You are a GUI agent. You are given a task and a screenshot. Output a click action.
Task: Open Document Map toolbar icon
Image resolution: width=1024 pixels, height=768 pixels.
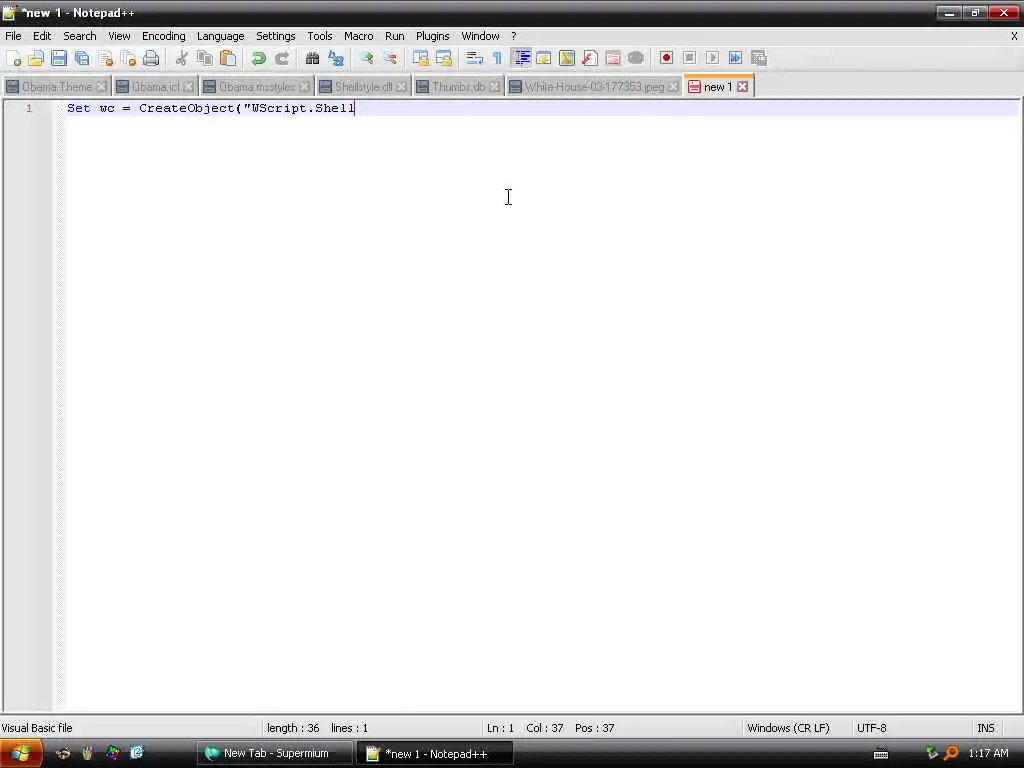[x=567, y=58]
